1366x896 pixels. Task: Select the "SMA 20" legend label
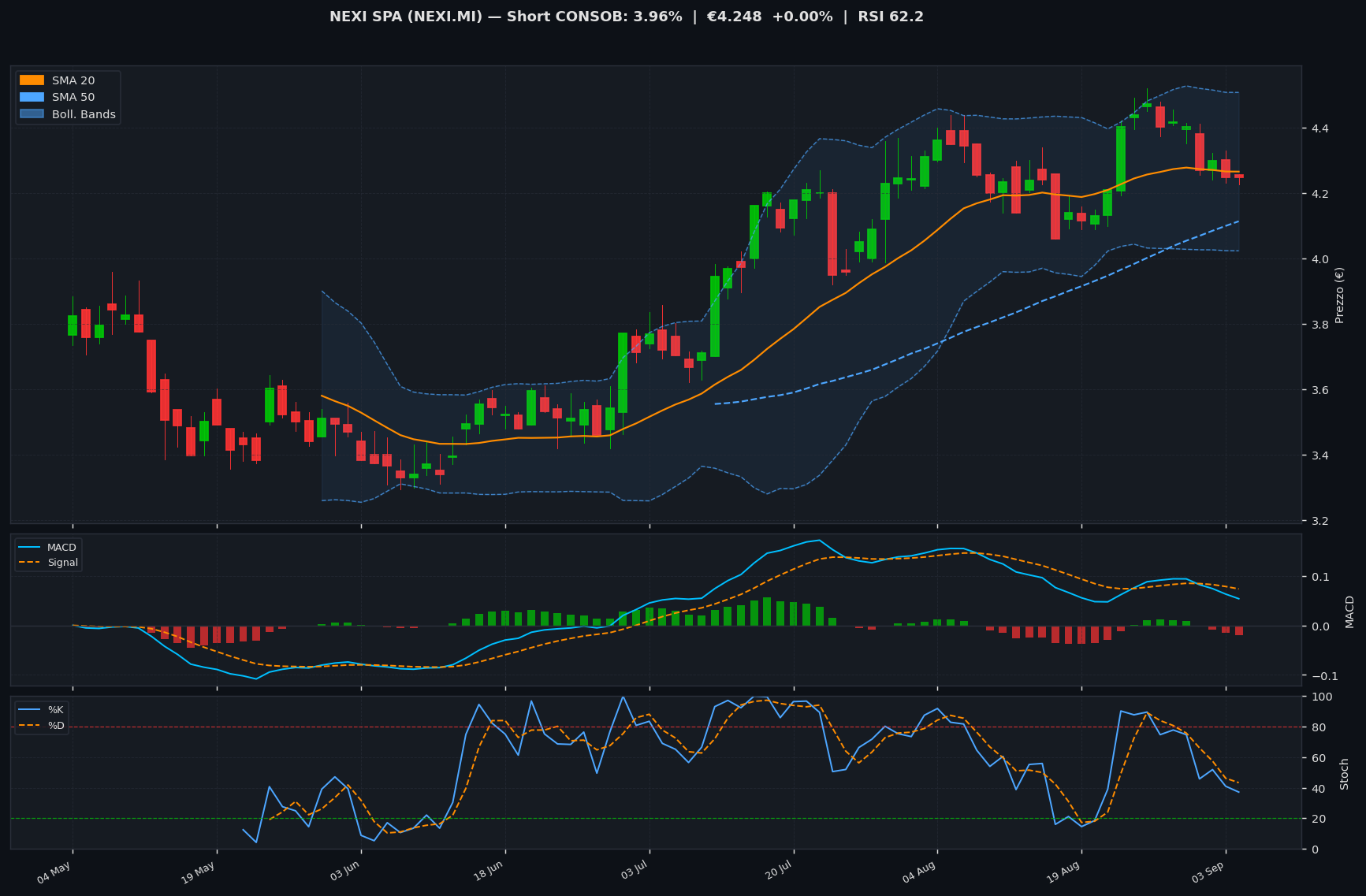(x=73, y=80)
